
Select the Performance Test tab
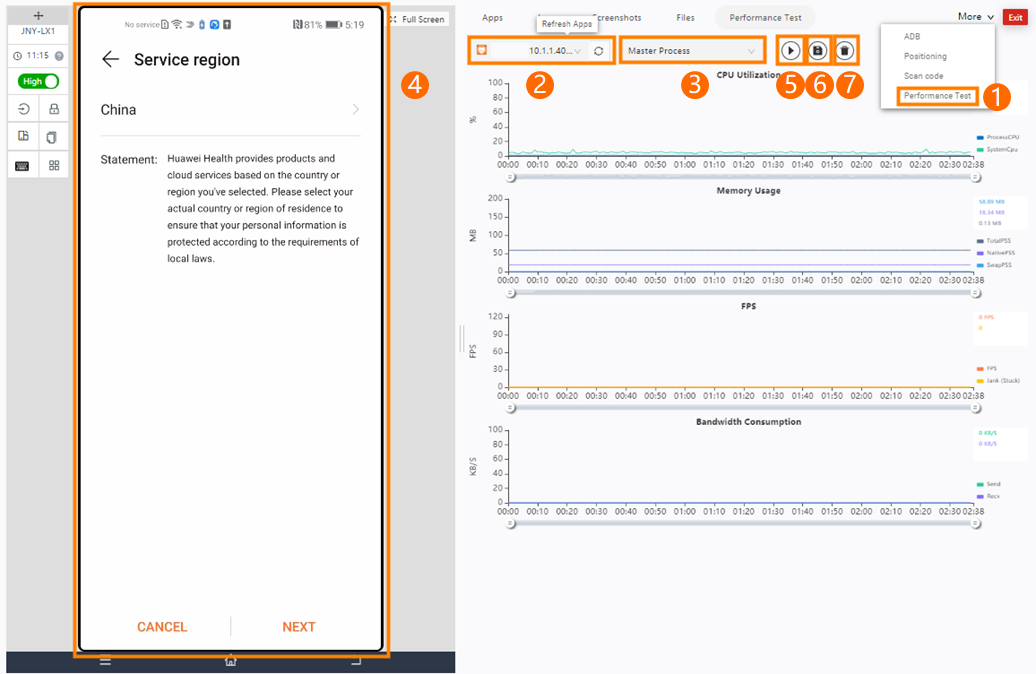pos(765,18)
